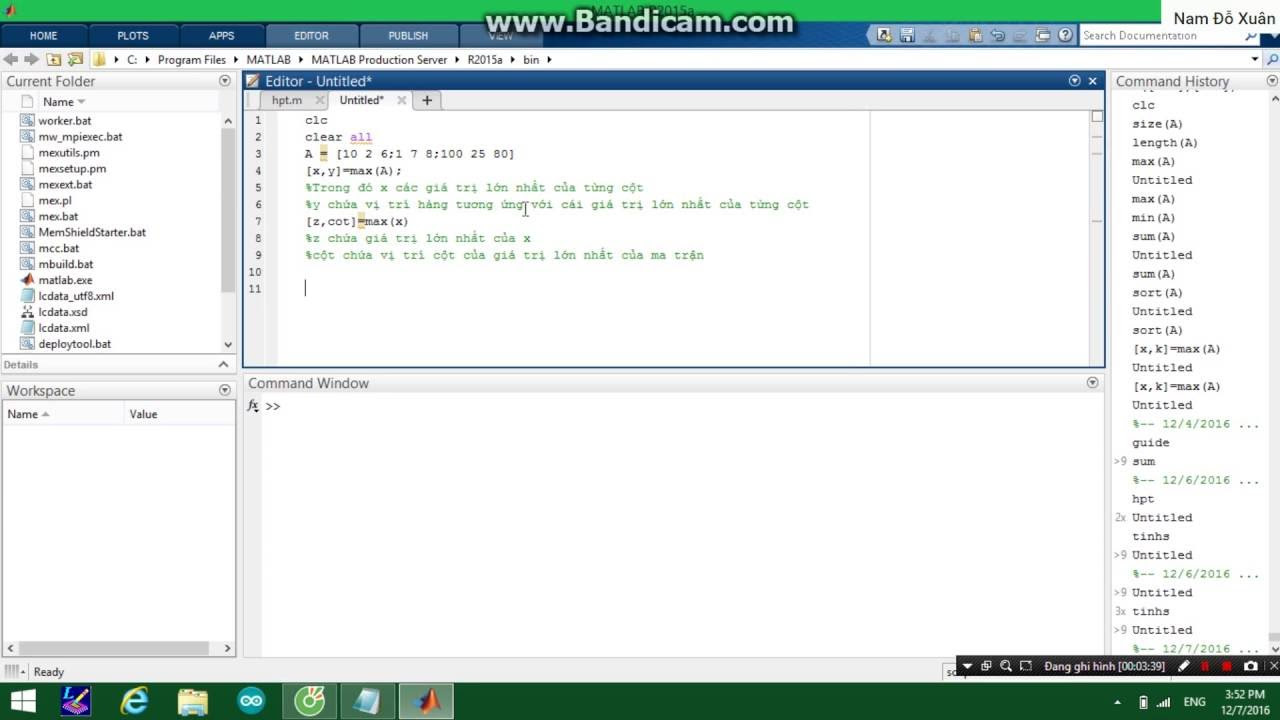Click the up one level folder icon
This screenshot has height=720, width=1280.
click(x=54, y=59)
